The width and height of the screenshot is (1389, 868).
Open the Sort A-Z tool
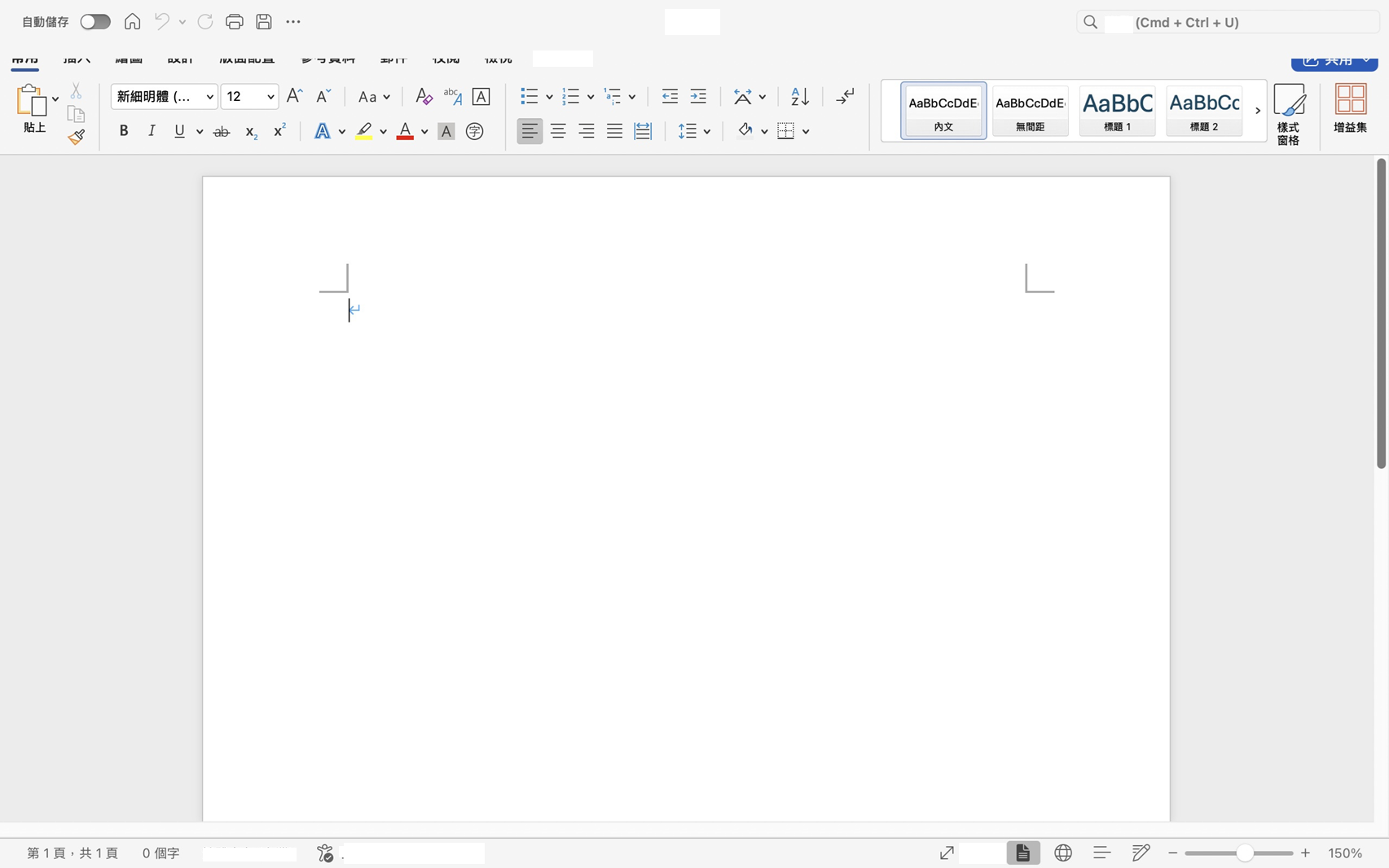[800, 96]
